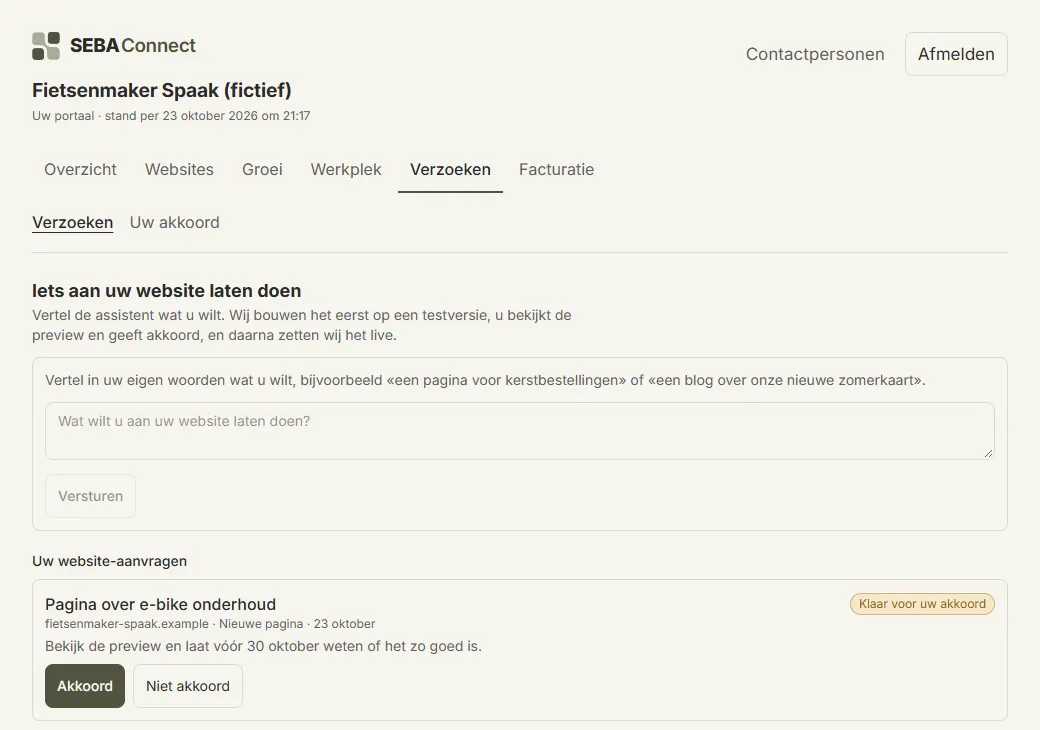Switch to the Uw akkoord sub-tab
1040x730 pixels.
174,223
